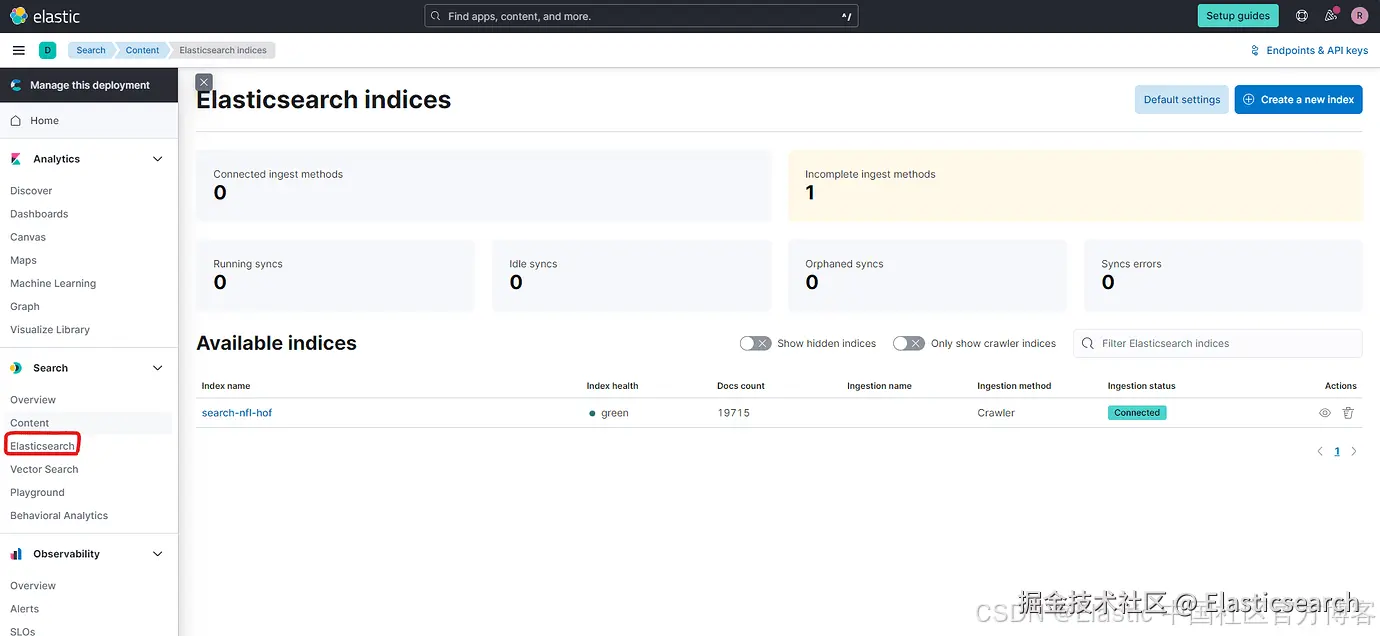
Task: Delete the search-nfl-hof index trash icon
Action: [1348, 413]
